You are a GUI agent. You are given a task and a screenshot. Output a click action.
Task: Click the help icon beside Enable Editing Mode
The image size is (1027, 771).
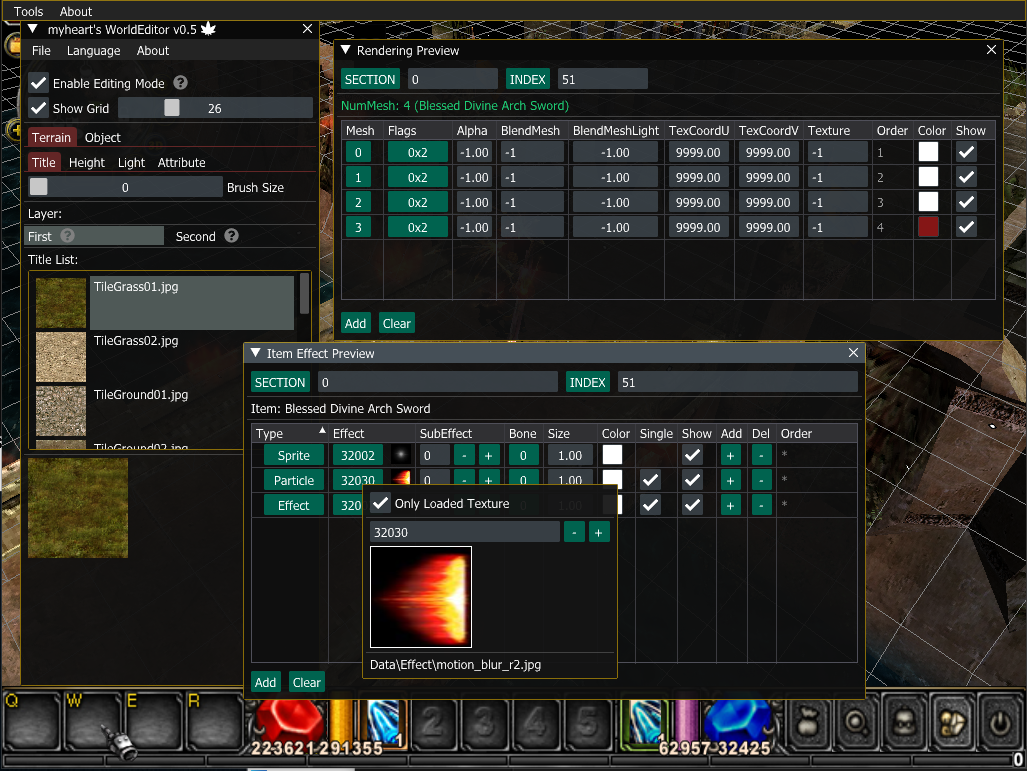[181, 83]
